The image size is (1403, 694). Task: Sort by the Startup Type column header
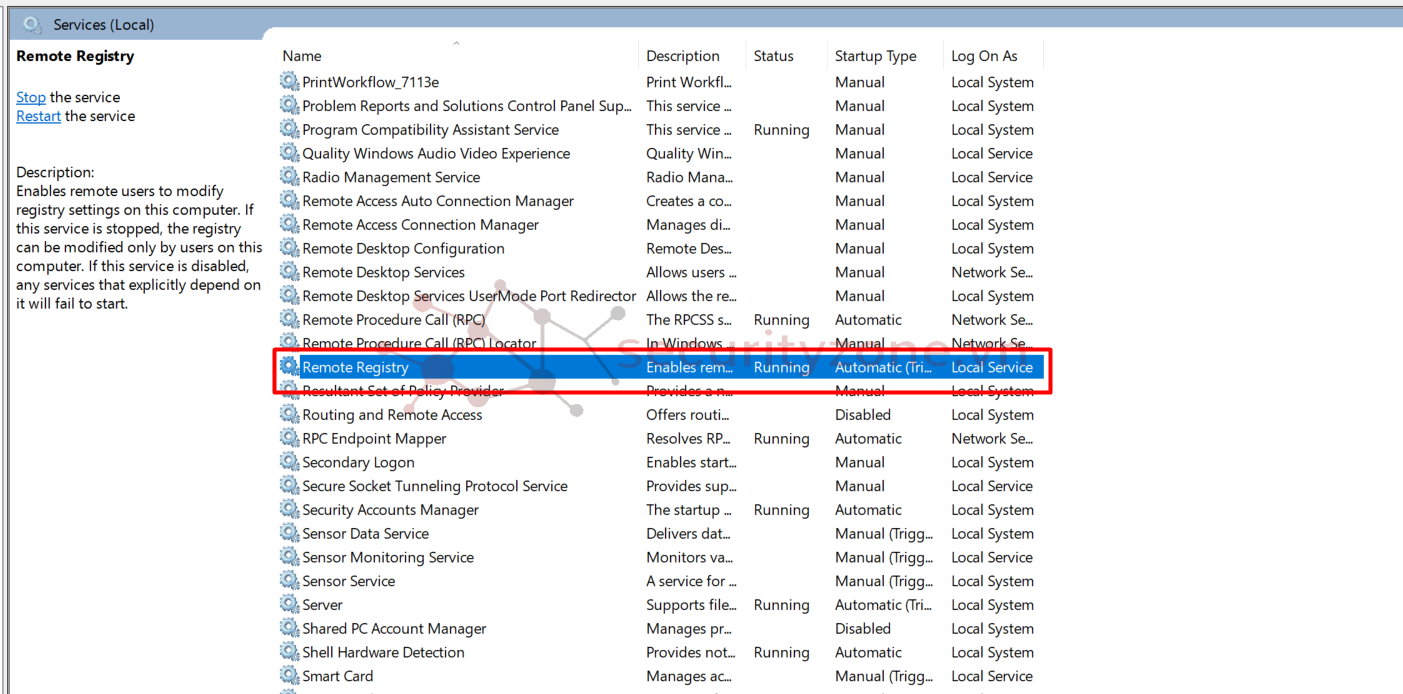click(x=876, y=56)
